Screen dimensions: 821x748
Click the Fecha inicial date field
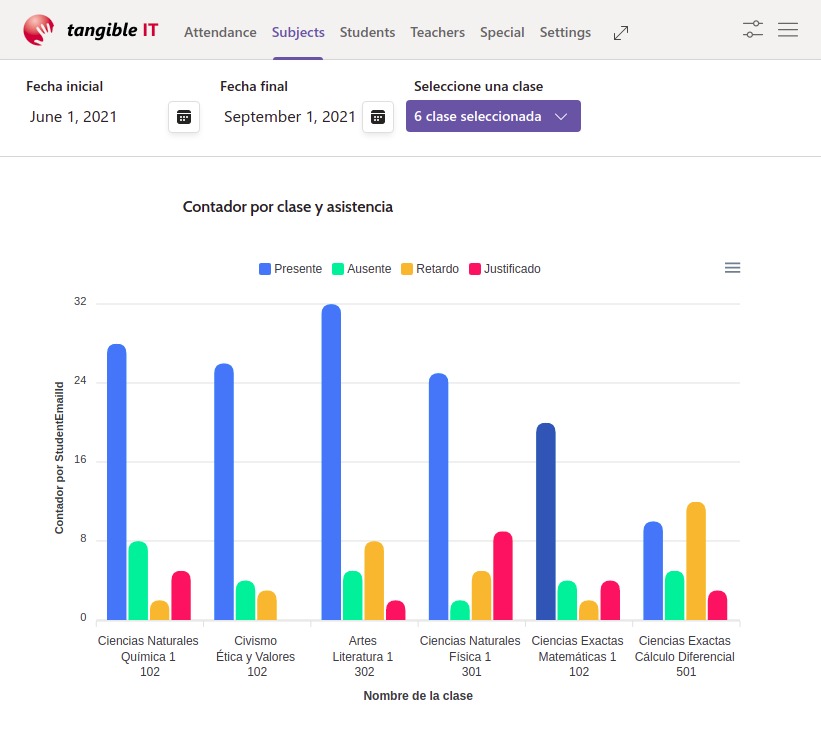click(90, 117)
